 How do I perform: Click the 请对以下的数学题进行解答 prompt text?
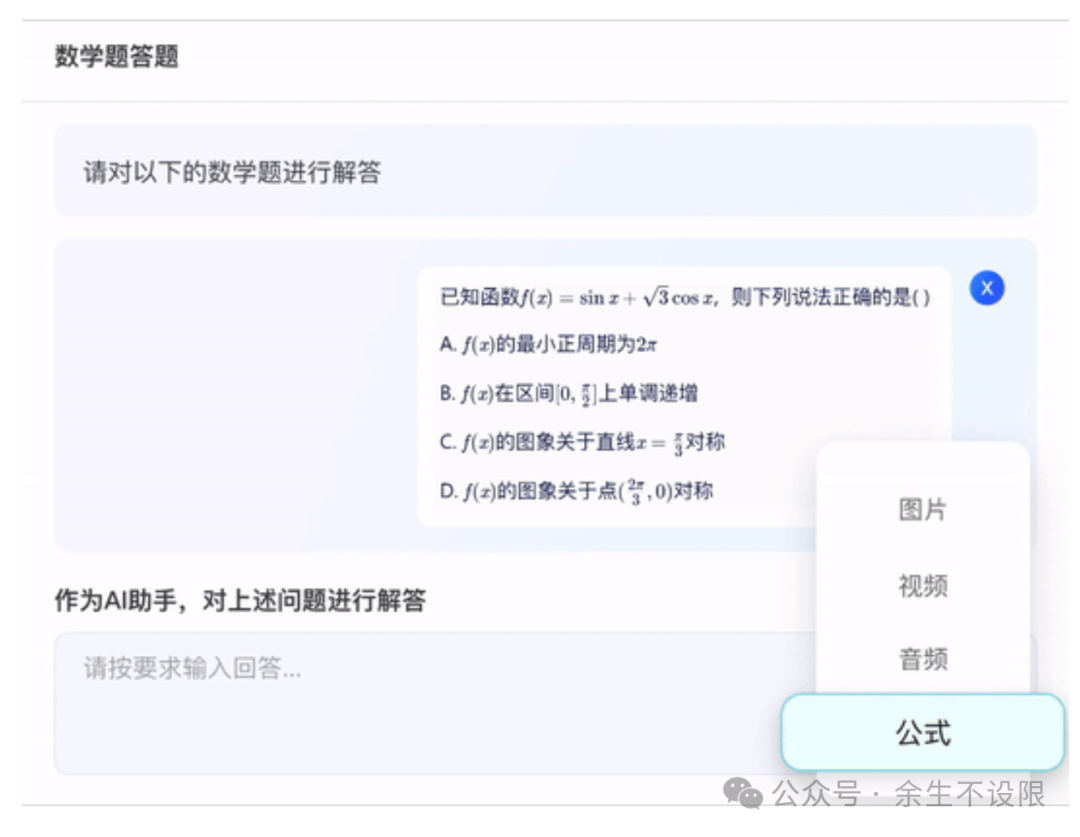232,172
